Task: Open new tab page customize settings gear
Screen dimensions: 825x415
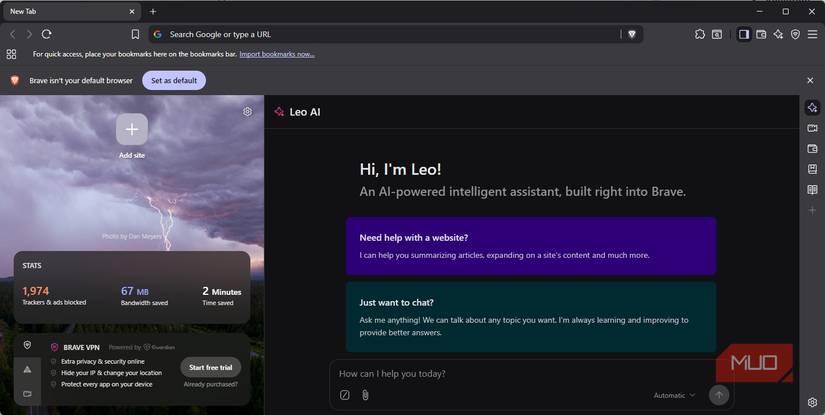Action: coord(248,112)
